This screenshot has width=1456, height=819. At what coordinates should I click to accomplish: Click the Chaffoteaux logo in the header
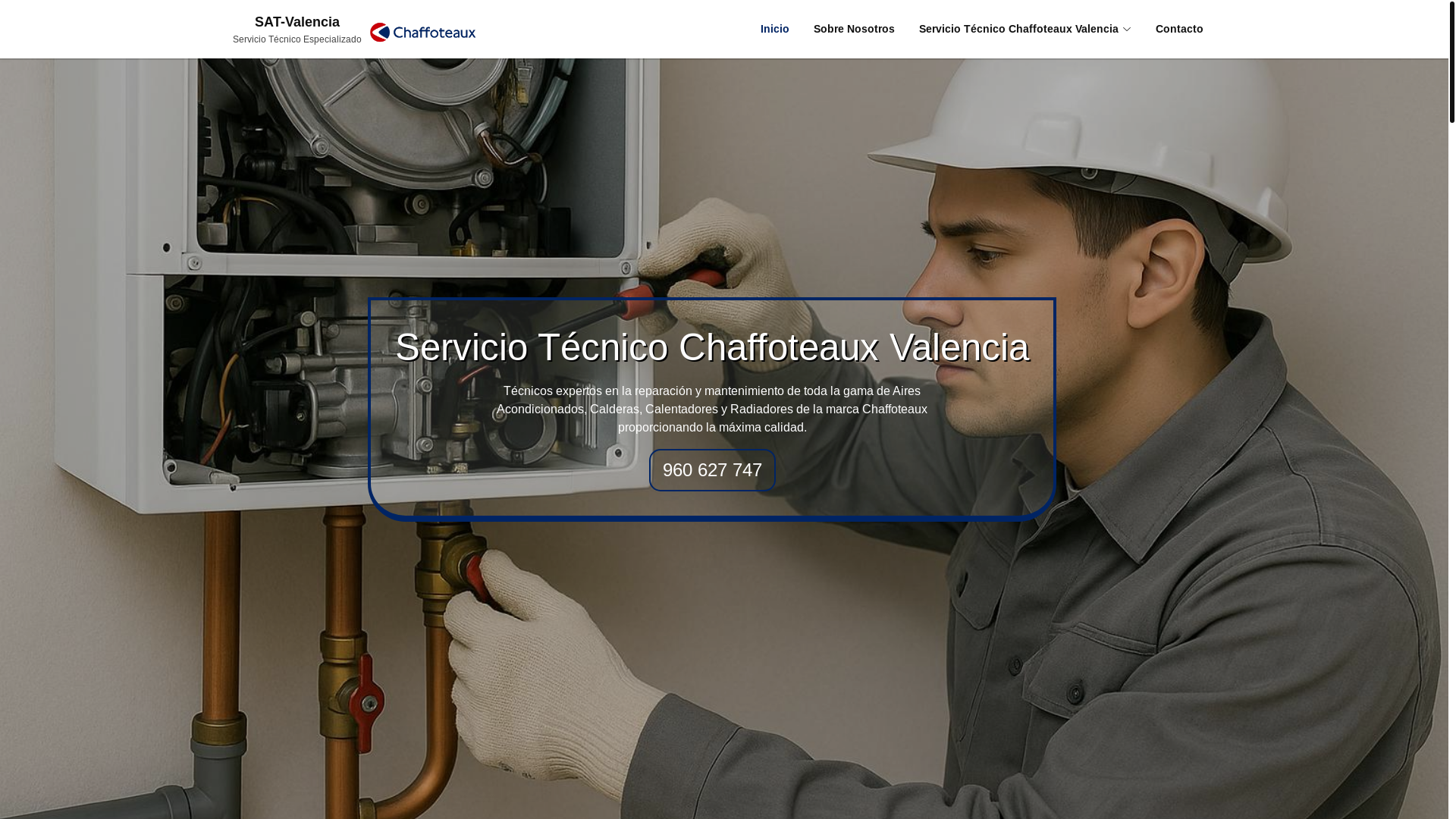(422, 32)
